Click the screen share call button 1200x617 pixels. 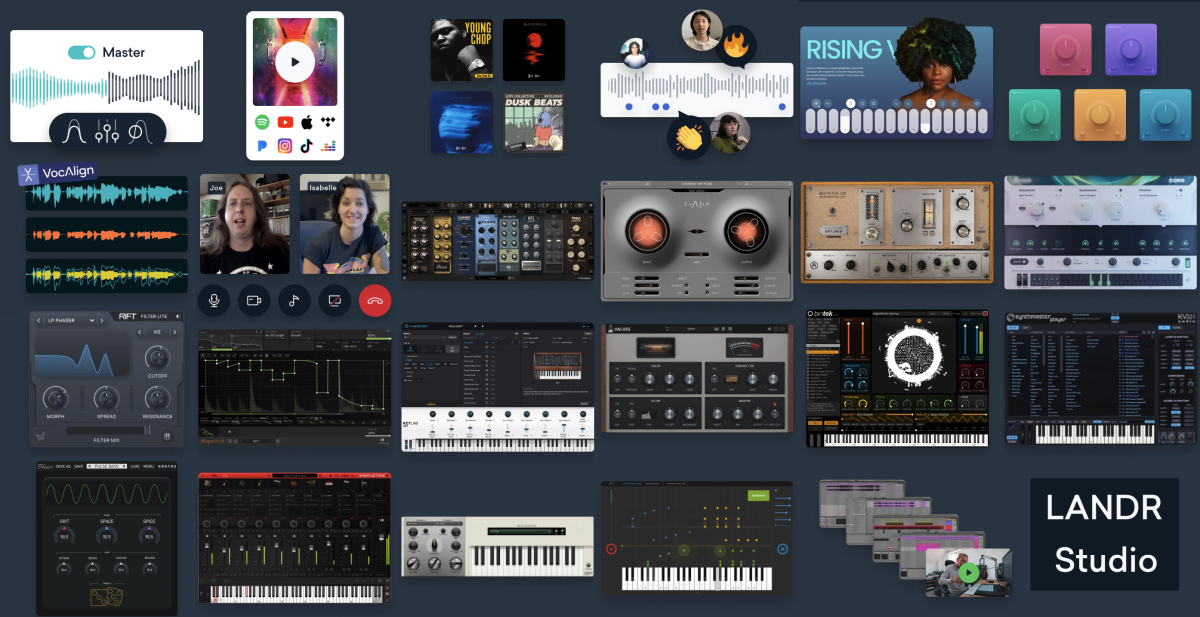click(x=335, y=300)
